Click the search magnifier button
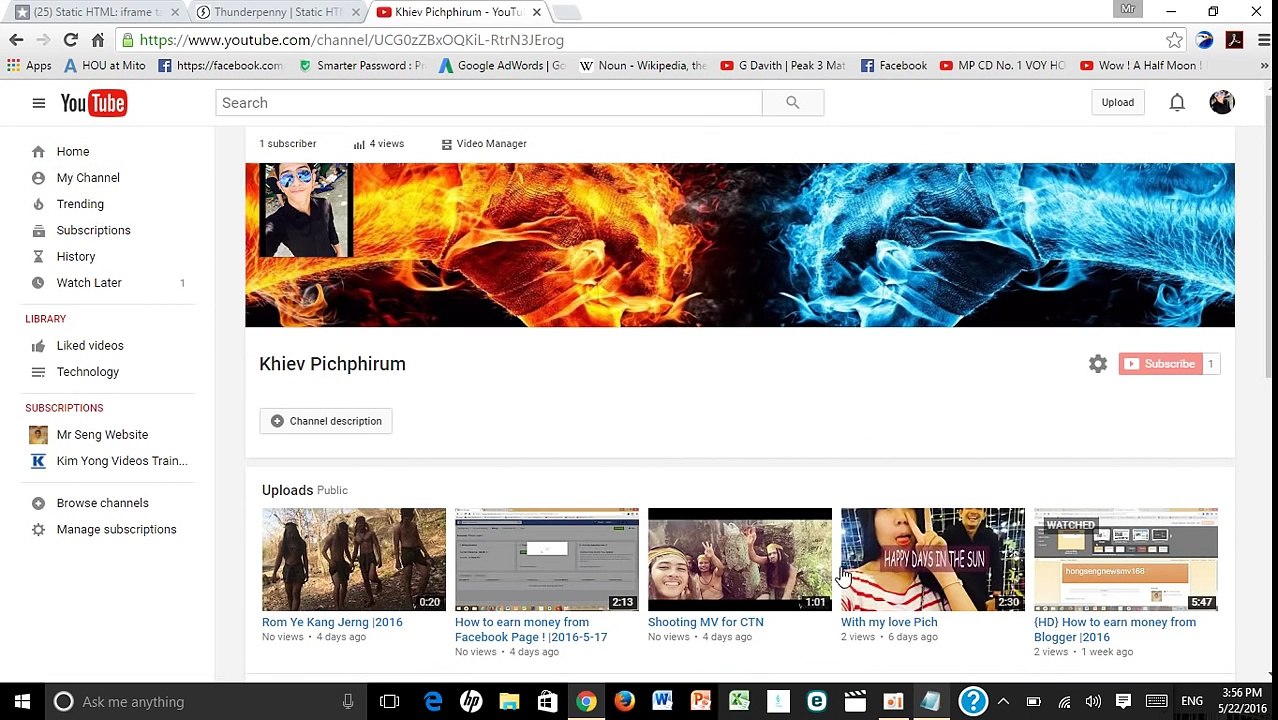This screenshot has width=1278, height=720. tap(792, 103)
